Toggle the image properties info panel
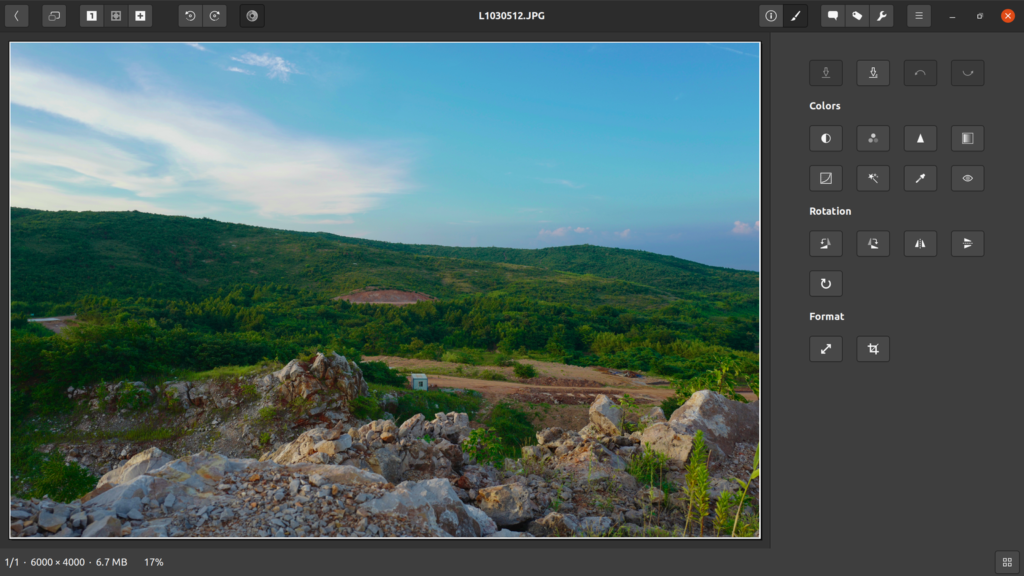Viewport: 1024px width, 576px height. 771,16
